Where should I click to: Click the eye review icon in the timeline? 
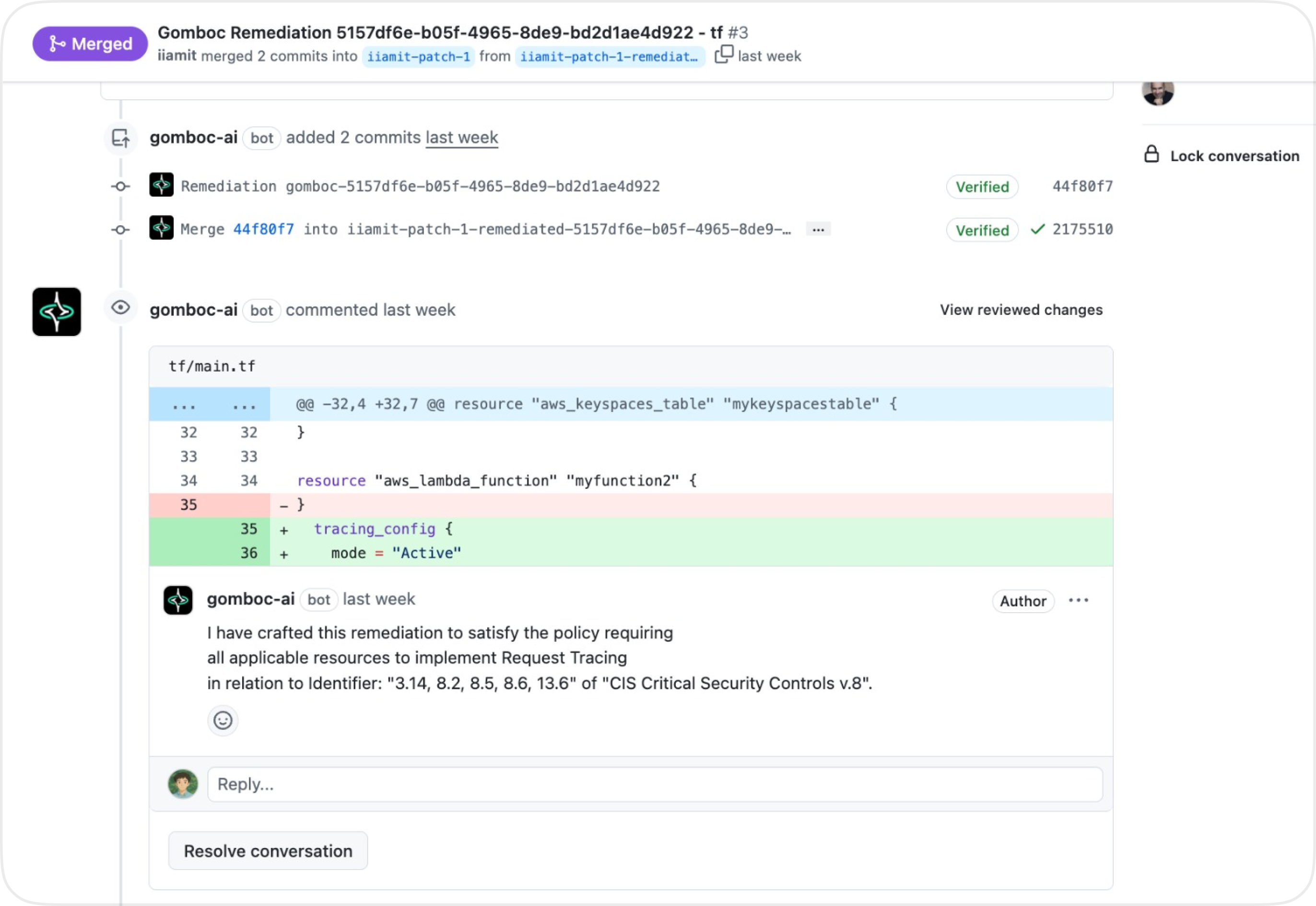(121, 308)
